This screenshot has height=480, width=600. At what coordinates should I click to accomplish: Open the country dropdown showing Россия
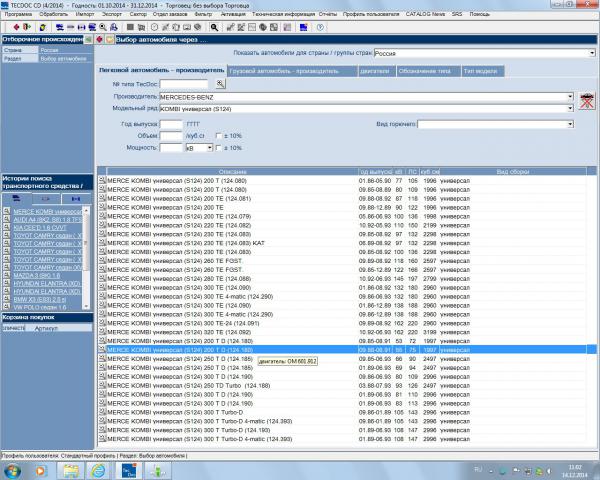point(592,53)
